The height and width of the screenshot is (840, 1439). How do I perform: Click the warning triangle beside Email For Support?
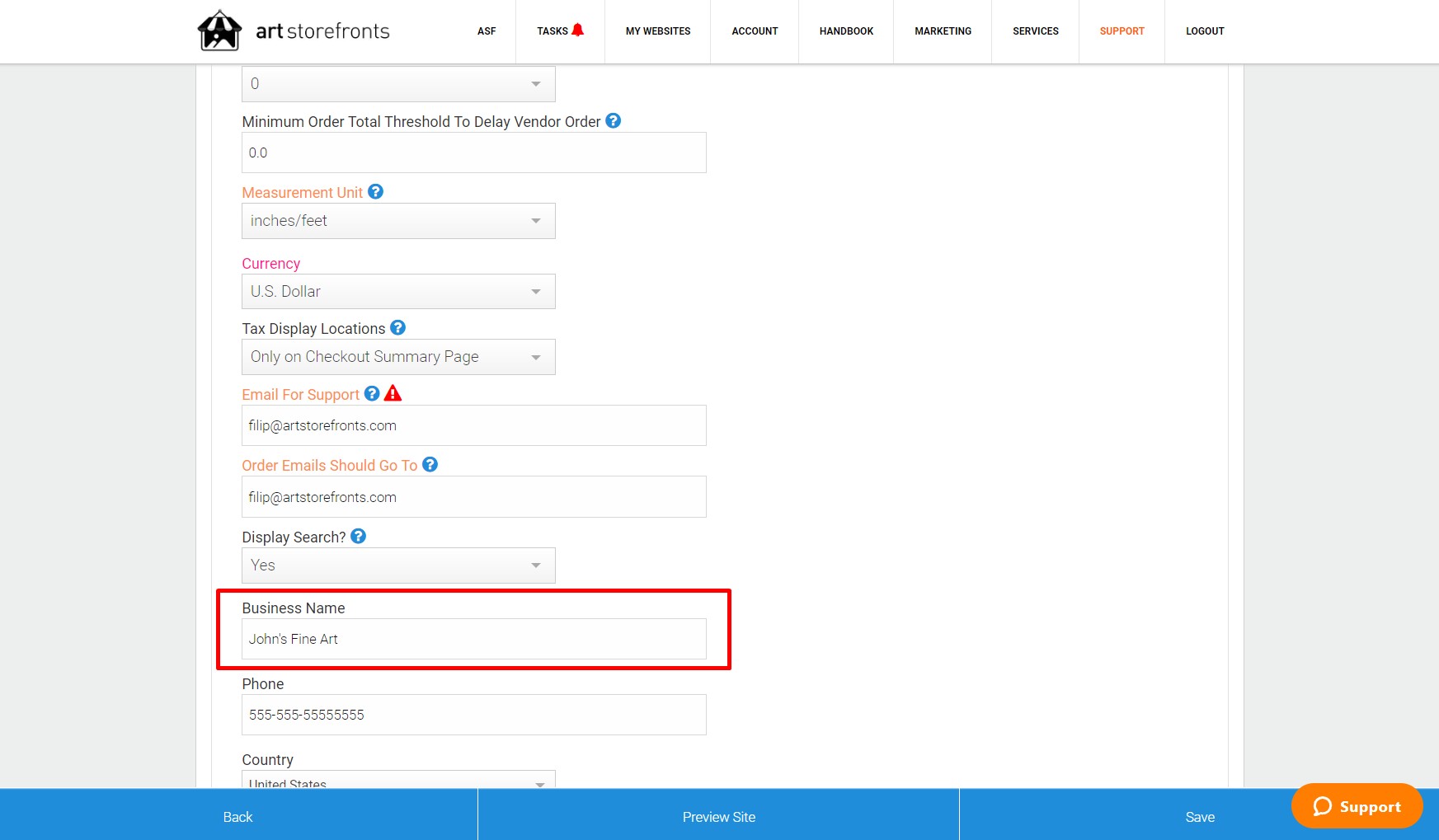[393, 393]
